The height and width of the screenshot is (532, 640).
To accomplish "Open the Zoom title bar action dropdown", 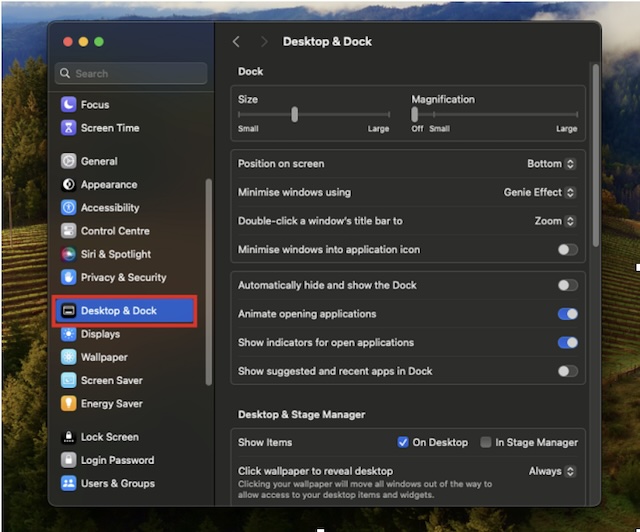I will click(x=555, y=221).
